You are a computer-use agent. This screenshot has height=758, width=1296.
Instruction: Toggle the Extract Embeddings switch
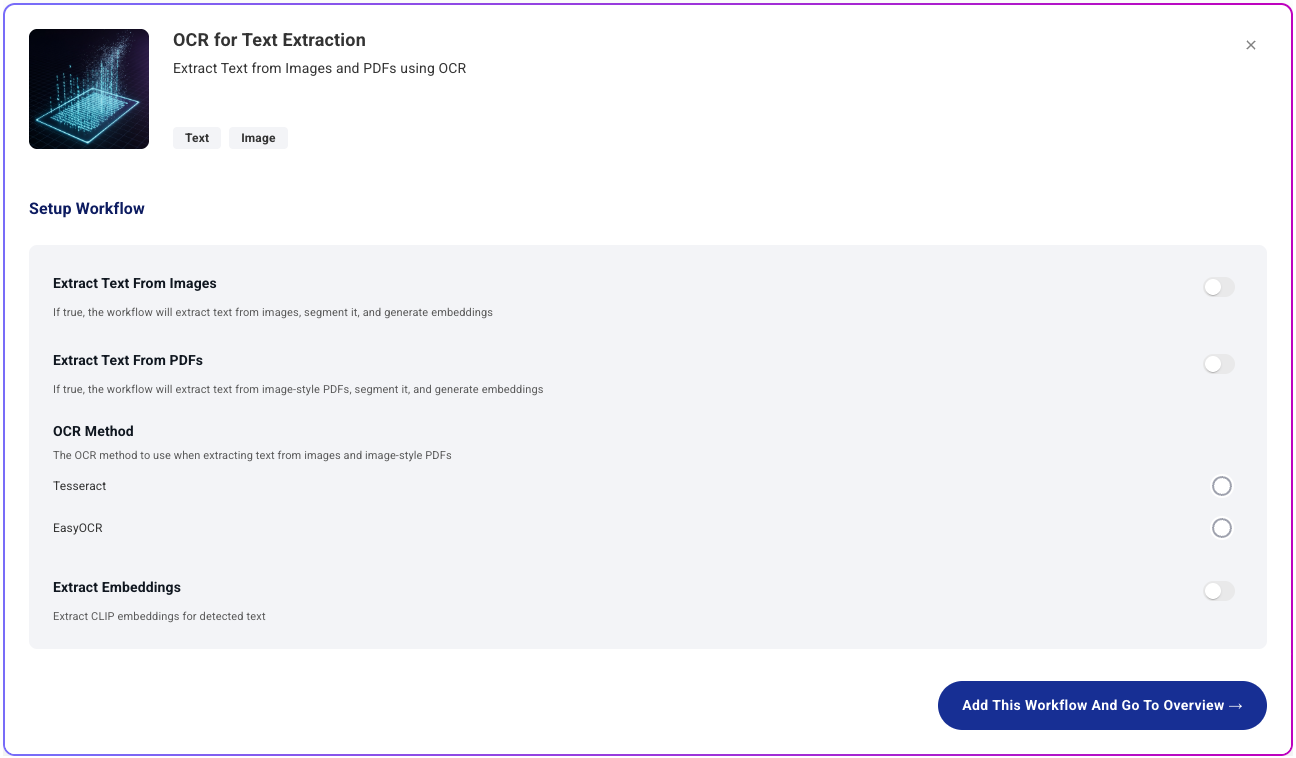pos(1219,591)
